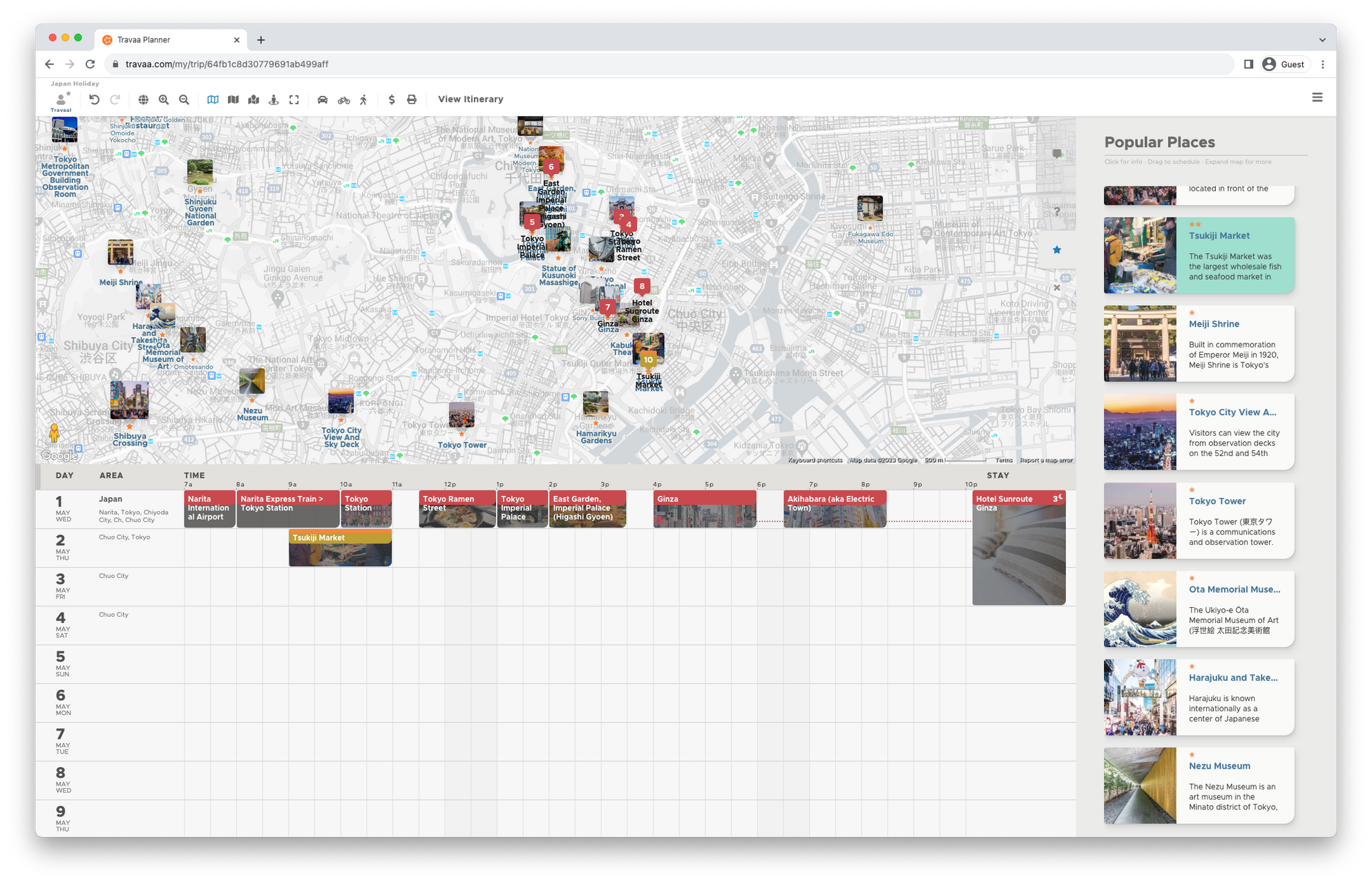Select the East Garden schedule block
The width and height of the screenshot is (1372, 884).
(x=588, y=509)
